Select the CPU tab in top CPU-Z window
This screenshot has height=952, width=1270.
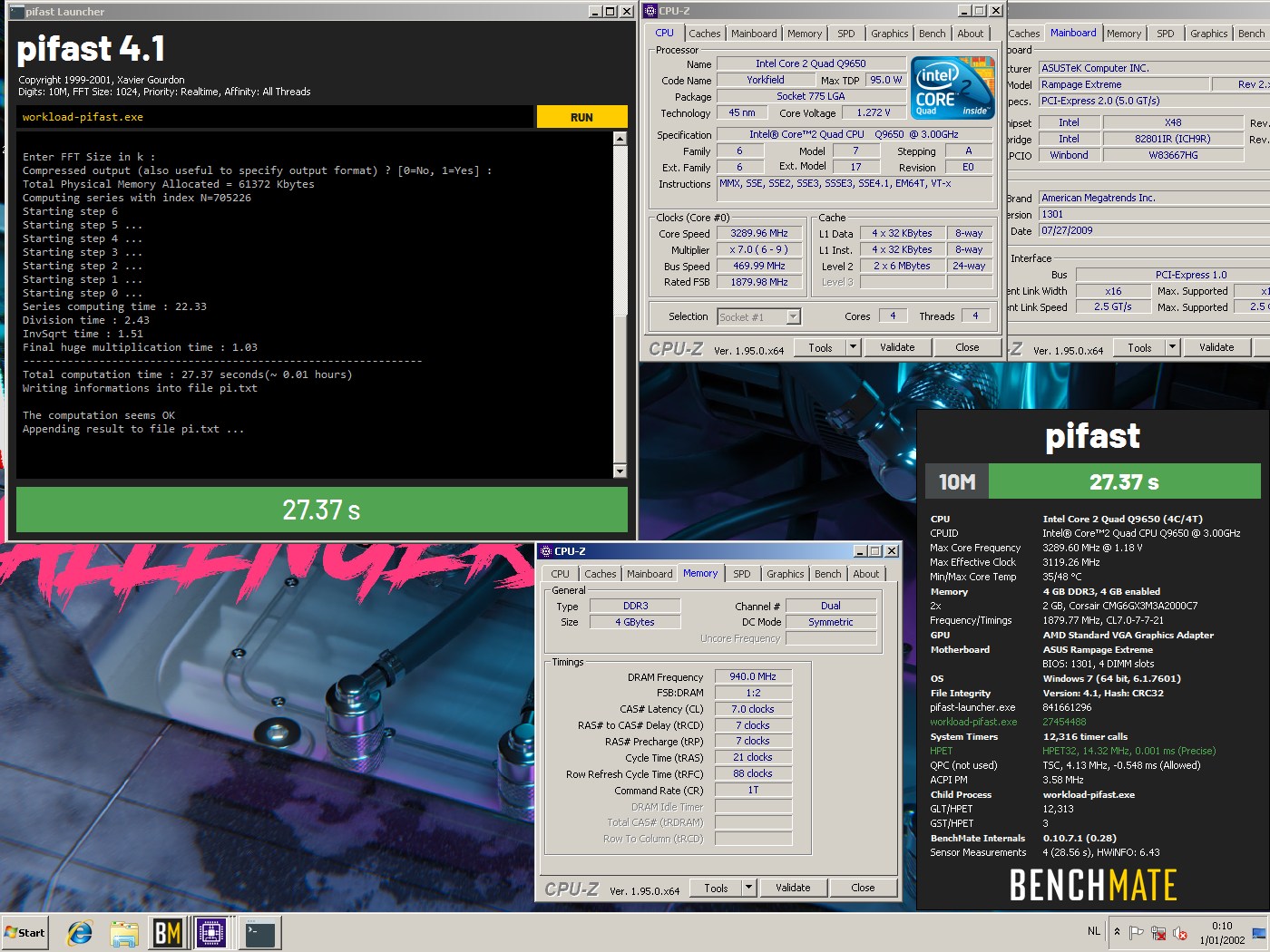pos(664,33)
